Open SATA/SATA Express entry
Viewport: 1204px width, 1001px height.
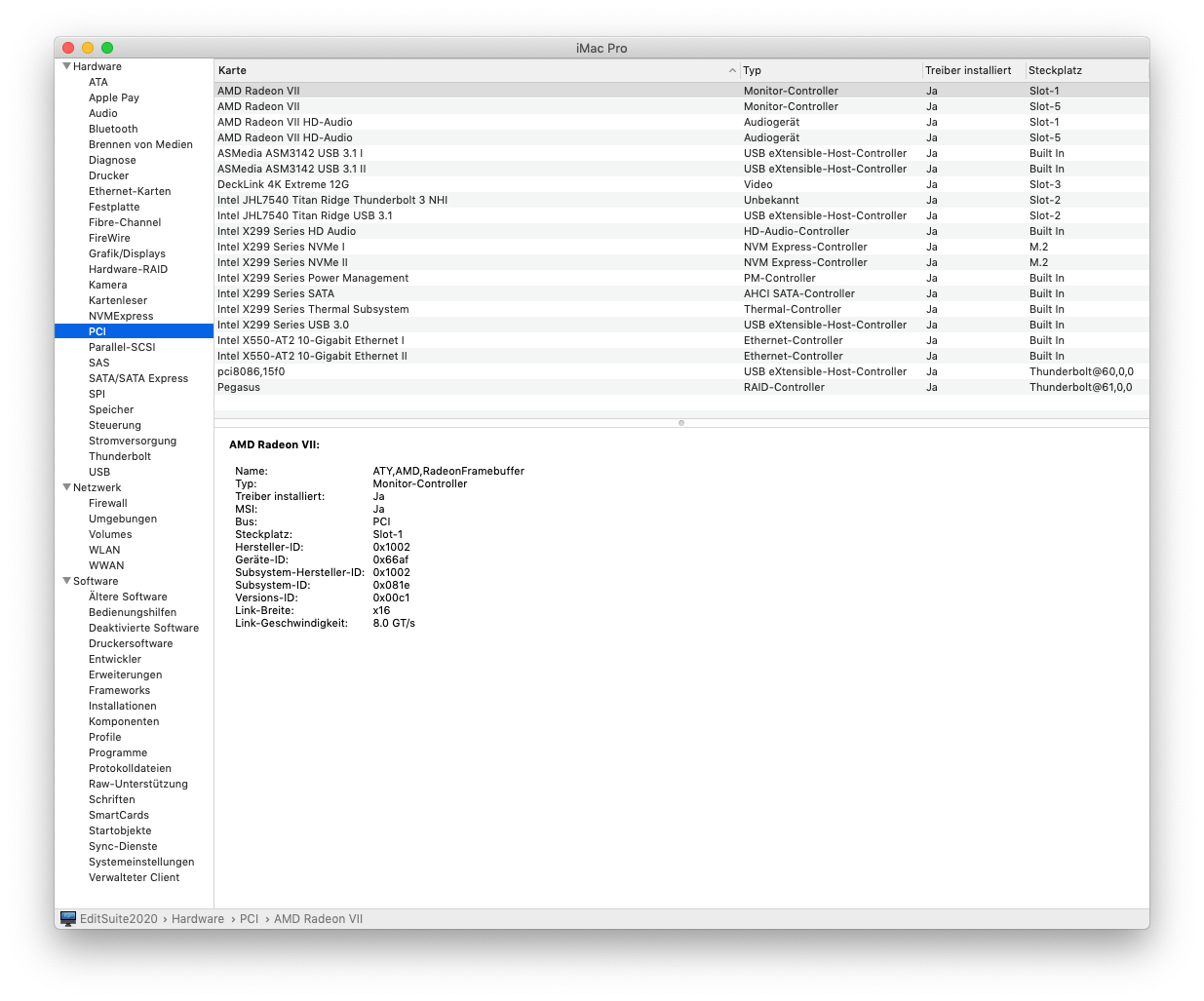138,378
